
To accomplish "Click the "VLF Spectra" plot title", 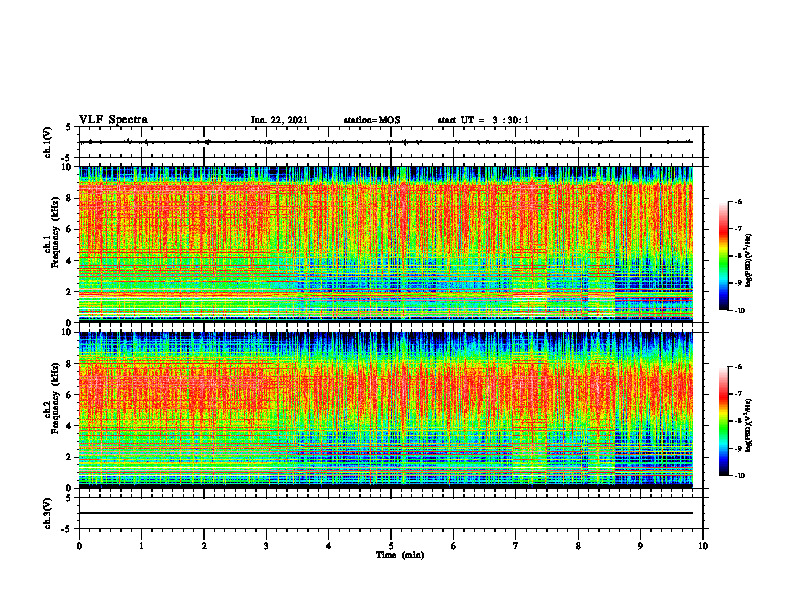I will [x=113, y=120].
